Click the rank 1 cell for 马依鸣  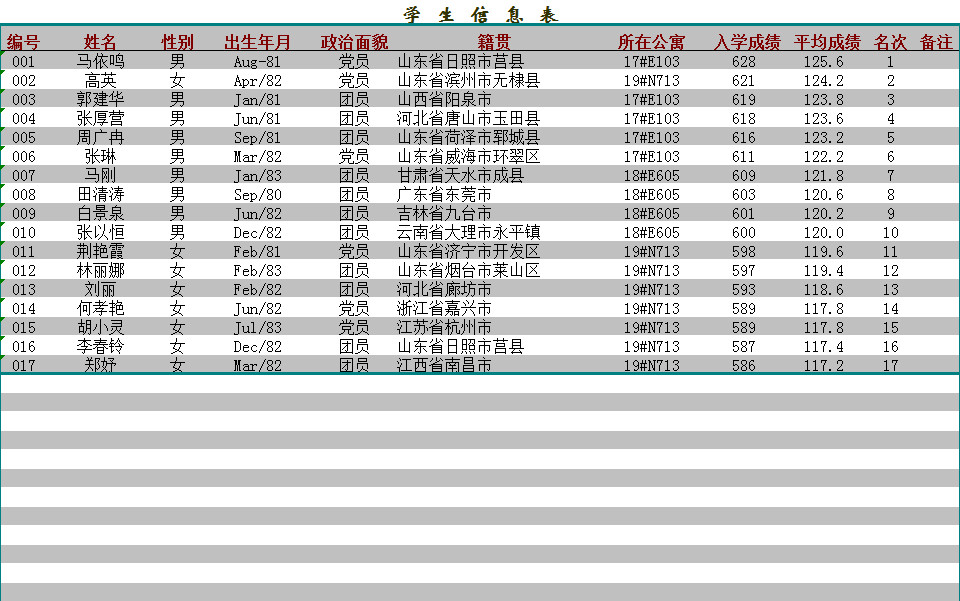point(893,61)
